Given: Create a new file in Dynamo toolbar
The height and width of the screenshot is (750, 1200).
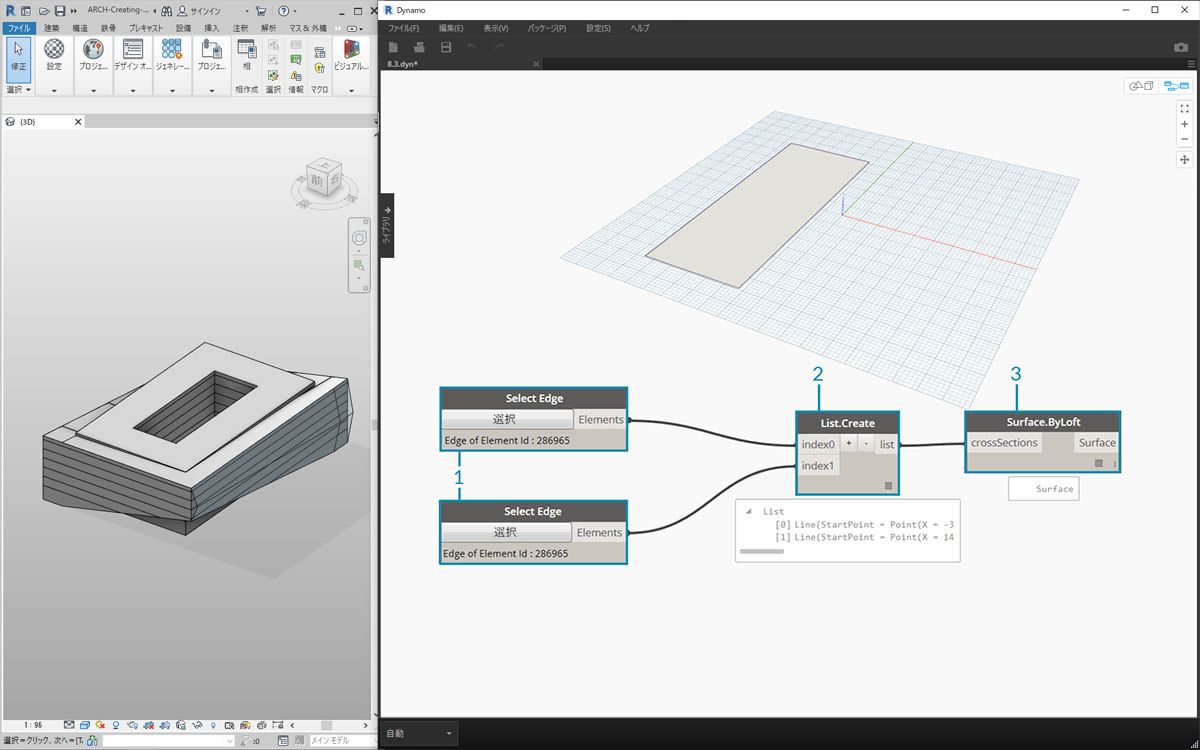Looking at the screenshot, I should (x=394, y=47).
